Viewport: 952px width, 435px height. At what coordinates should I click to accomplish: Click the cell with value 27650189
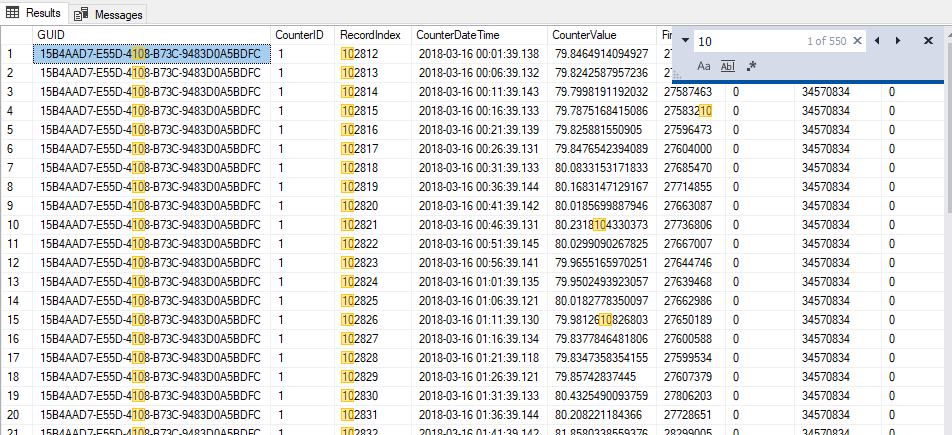pyautogui.click(x=691, y=320)
